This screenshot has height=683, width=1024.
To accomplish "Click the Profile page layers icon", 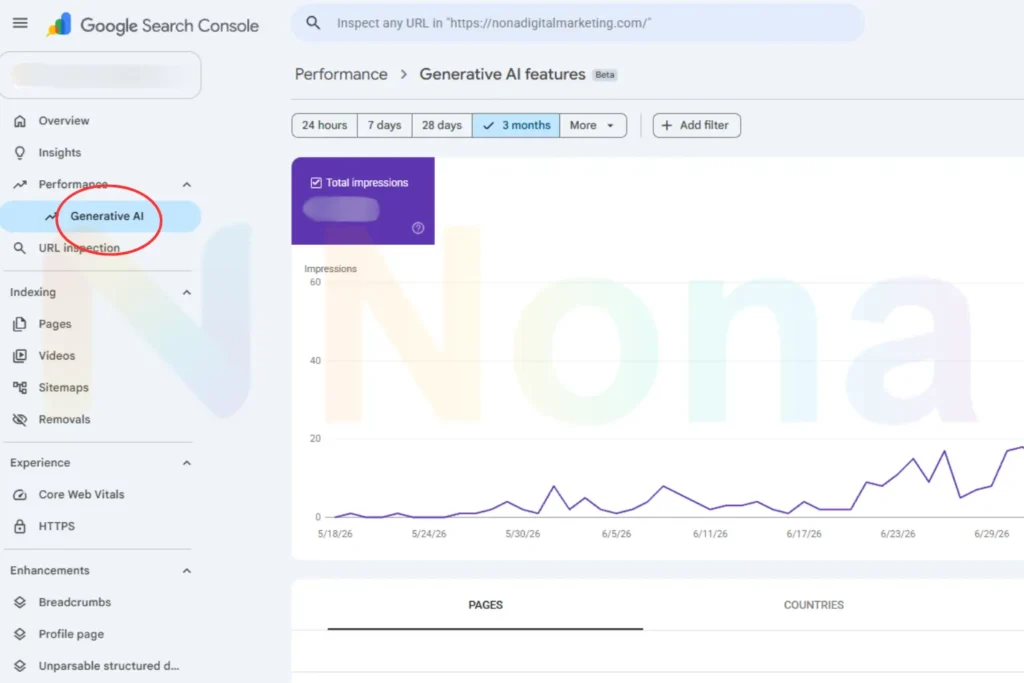I will point(20,634).
